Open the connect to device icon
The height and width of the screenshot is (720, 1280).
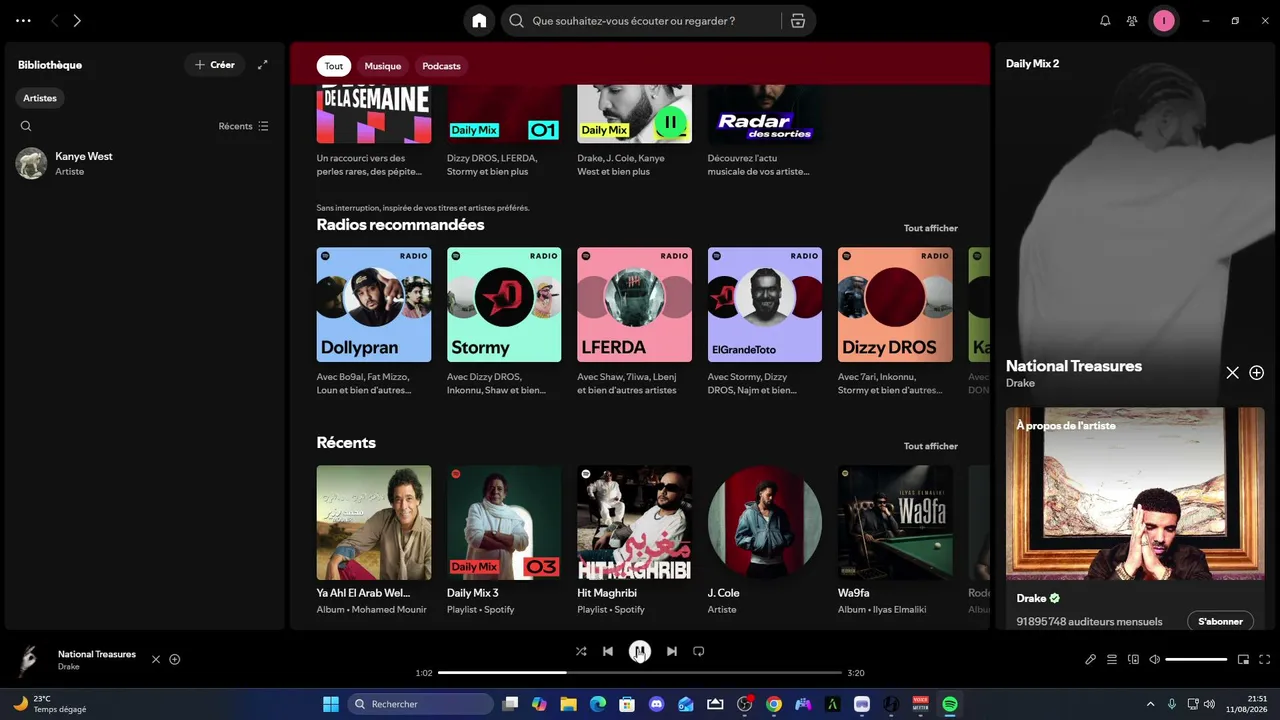click(1133, 660)
